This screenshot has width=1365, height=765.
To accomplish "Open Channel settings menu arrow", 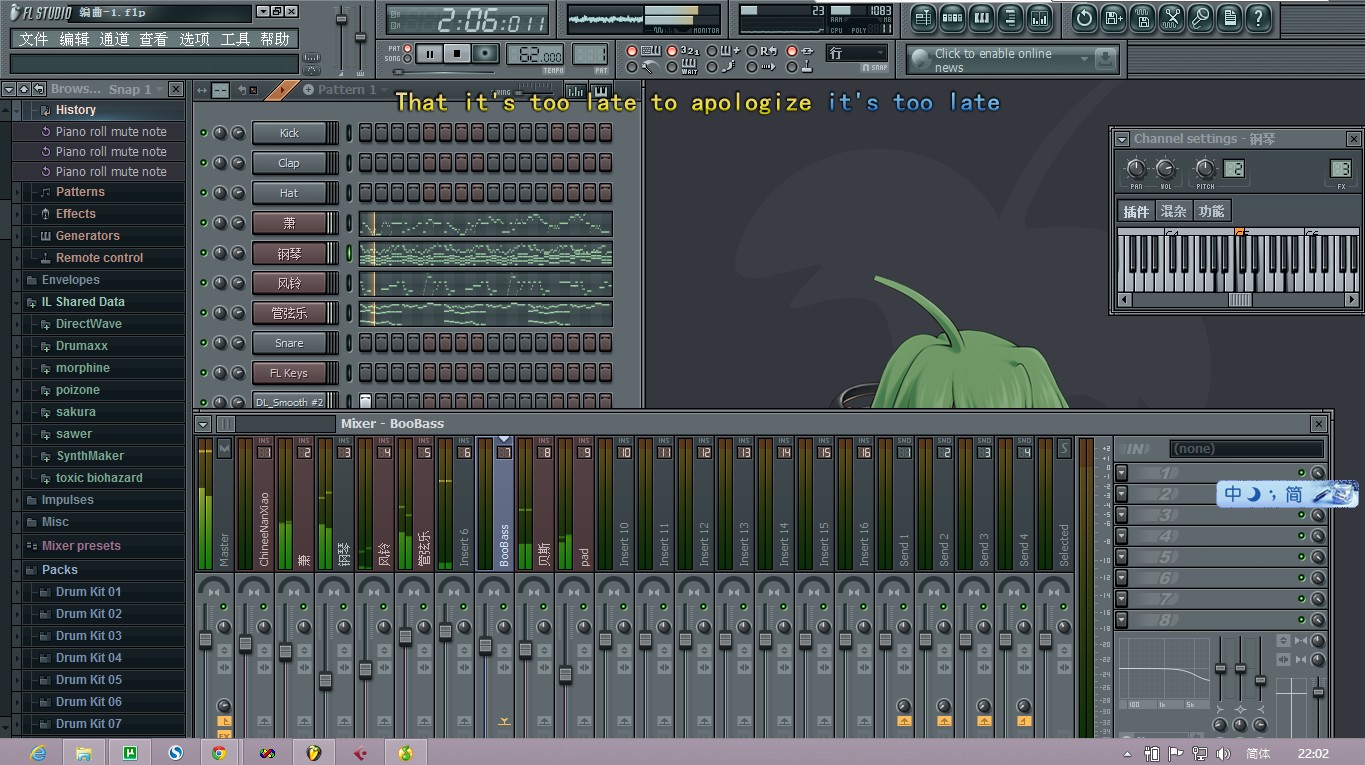I will coord(1122,139).
